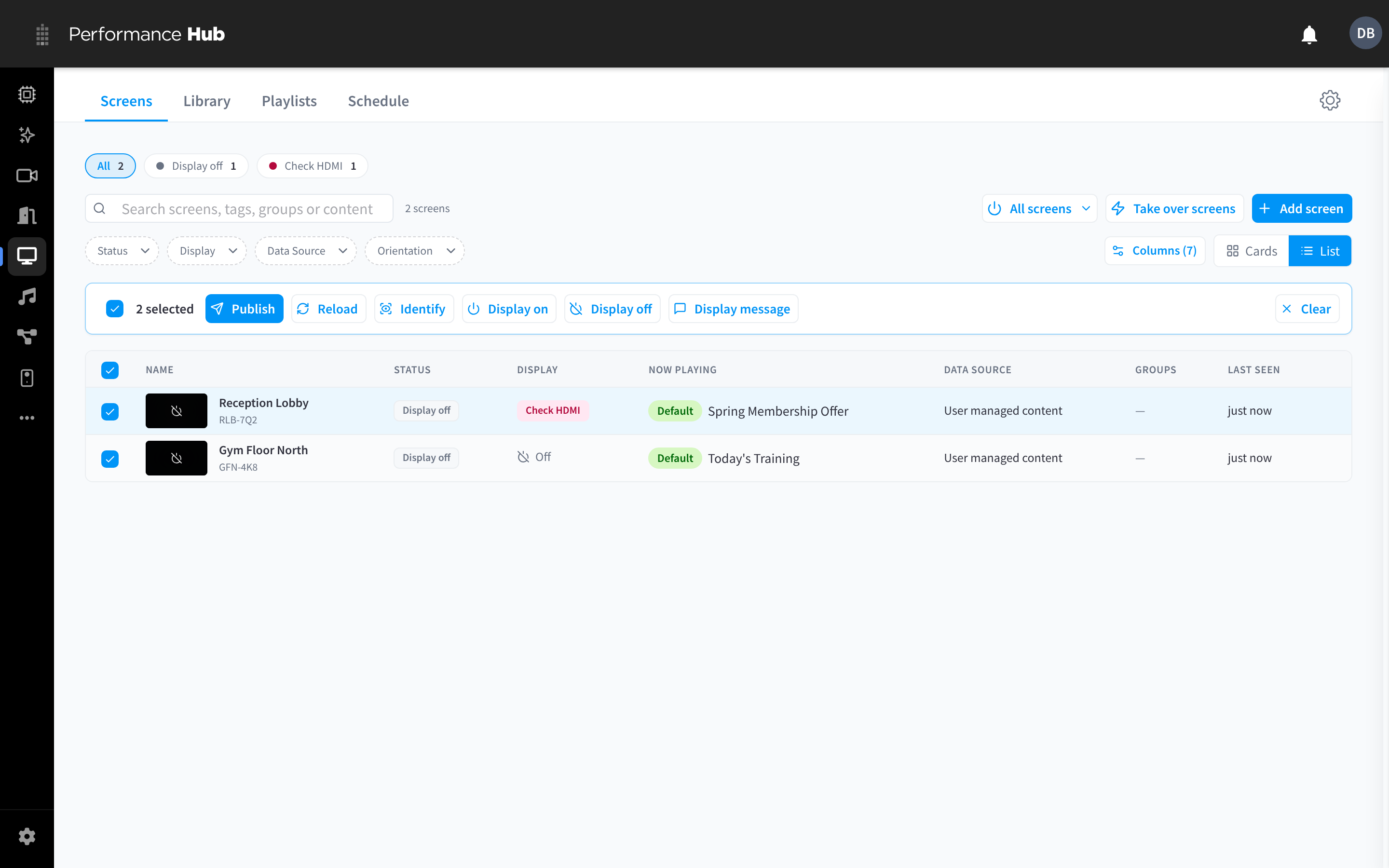Open the sparkle AI sidebar icon
Viewport: 1389px width, 868px height.
pyautogui.click(x=27, y=135)
